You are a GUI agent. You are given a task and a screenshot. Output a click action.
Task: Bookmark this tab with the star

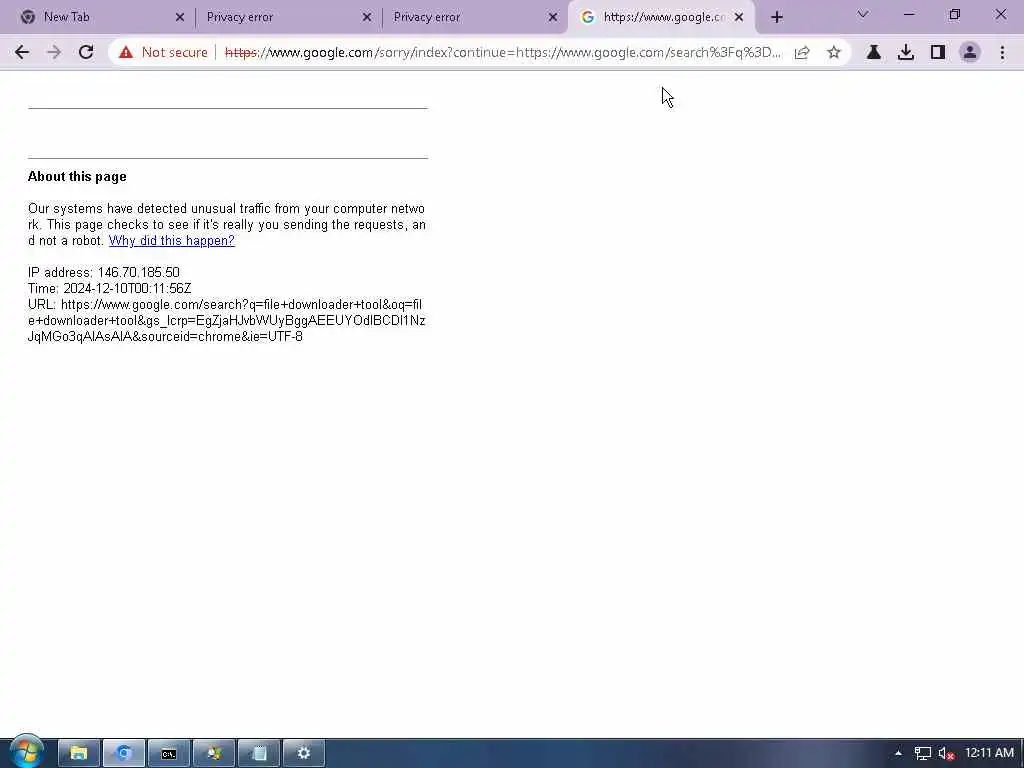pyautogui.click(x=834, y=52)
